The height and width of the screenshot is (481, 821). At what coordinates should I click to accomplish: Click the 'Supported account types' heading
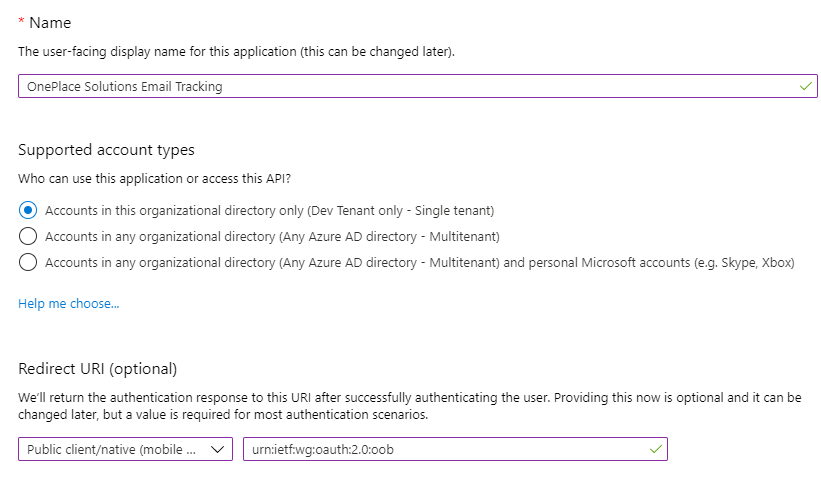point(106,150)
